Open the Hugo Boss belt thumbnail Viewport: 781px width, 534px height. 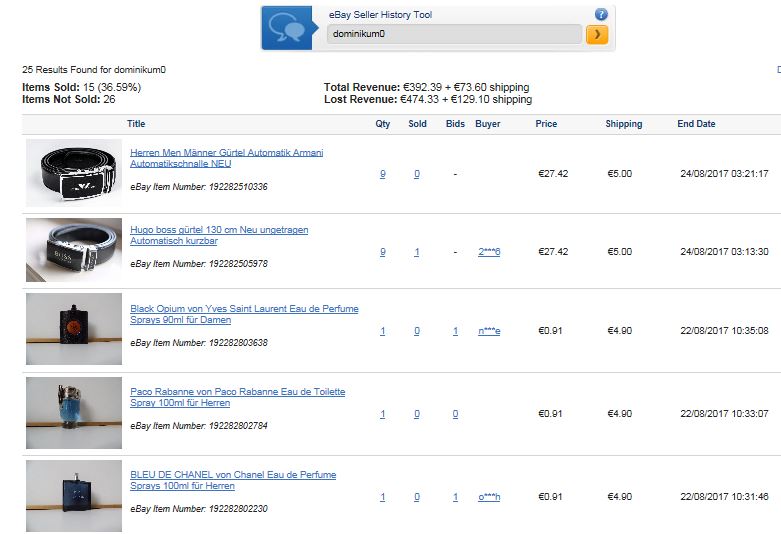(x=74, y=250)
